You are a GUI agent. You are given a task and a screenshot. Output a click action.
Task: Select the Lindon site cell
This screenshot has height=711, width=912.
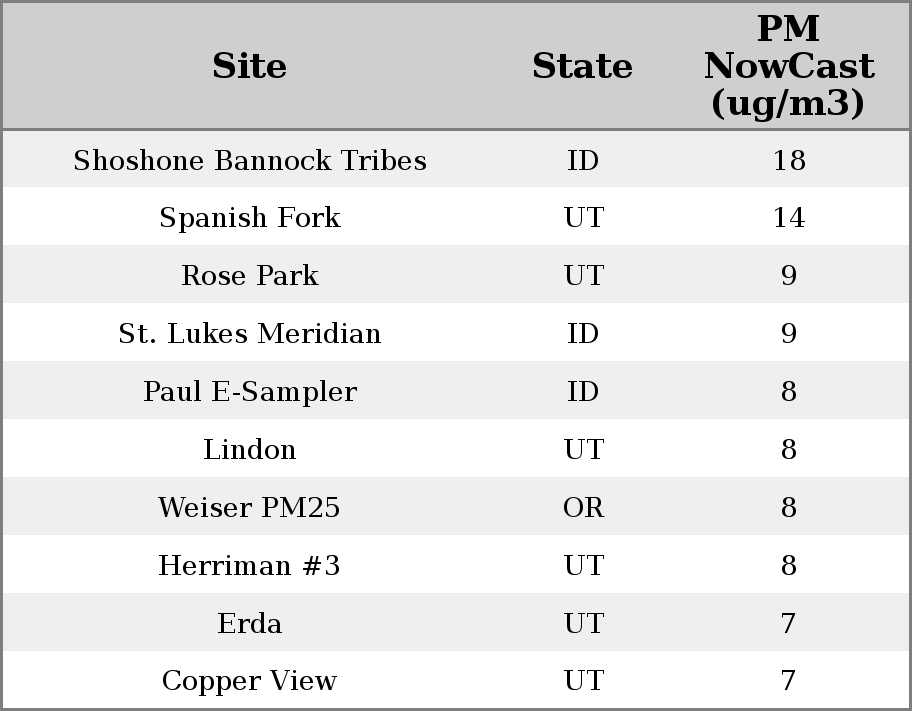(x=250, y=450)
